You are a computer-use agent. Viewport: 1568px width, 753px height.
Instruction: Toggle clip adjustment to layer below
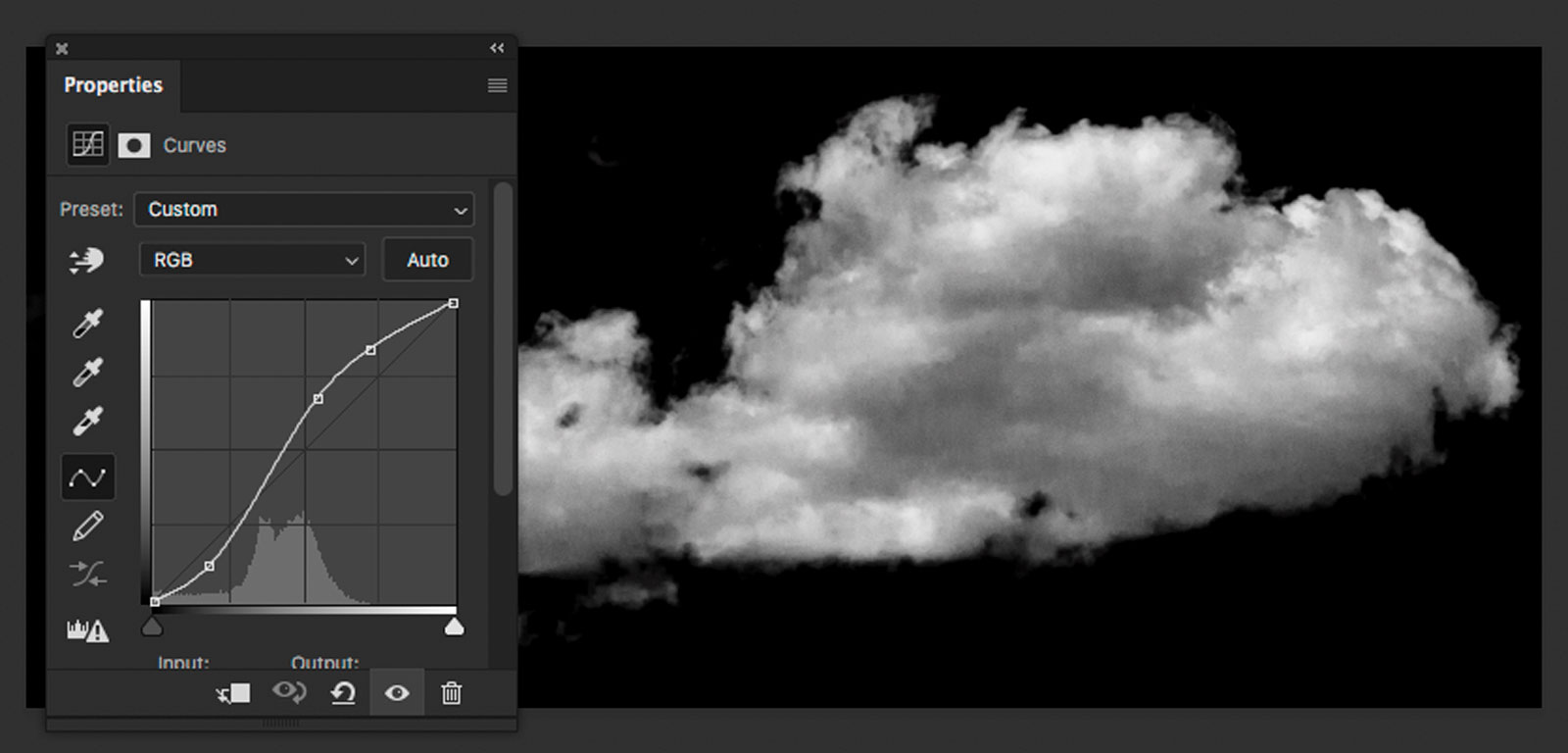[x=233, y=693]
